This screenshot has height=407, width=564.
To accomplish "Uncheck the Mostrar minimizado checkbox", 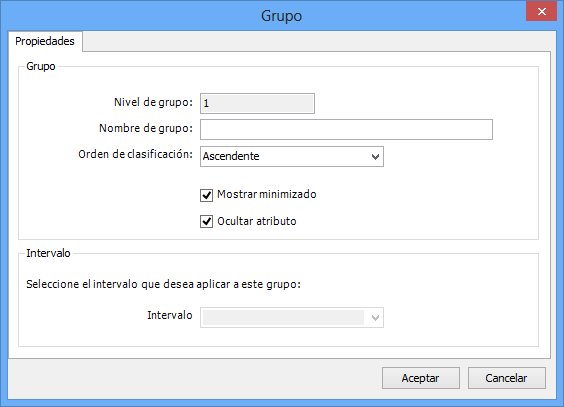I will pos(206,195).
